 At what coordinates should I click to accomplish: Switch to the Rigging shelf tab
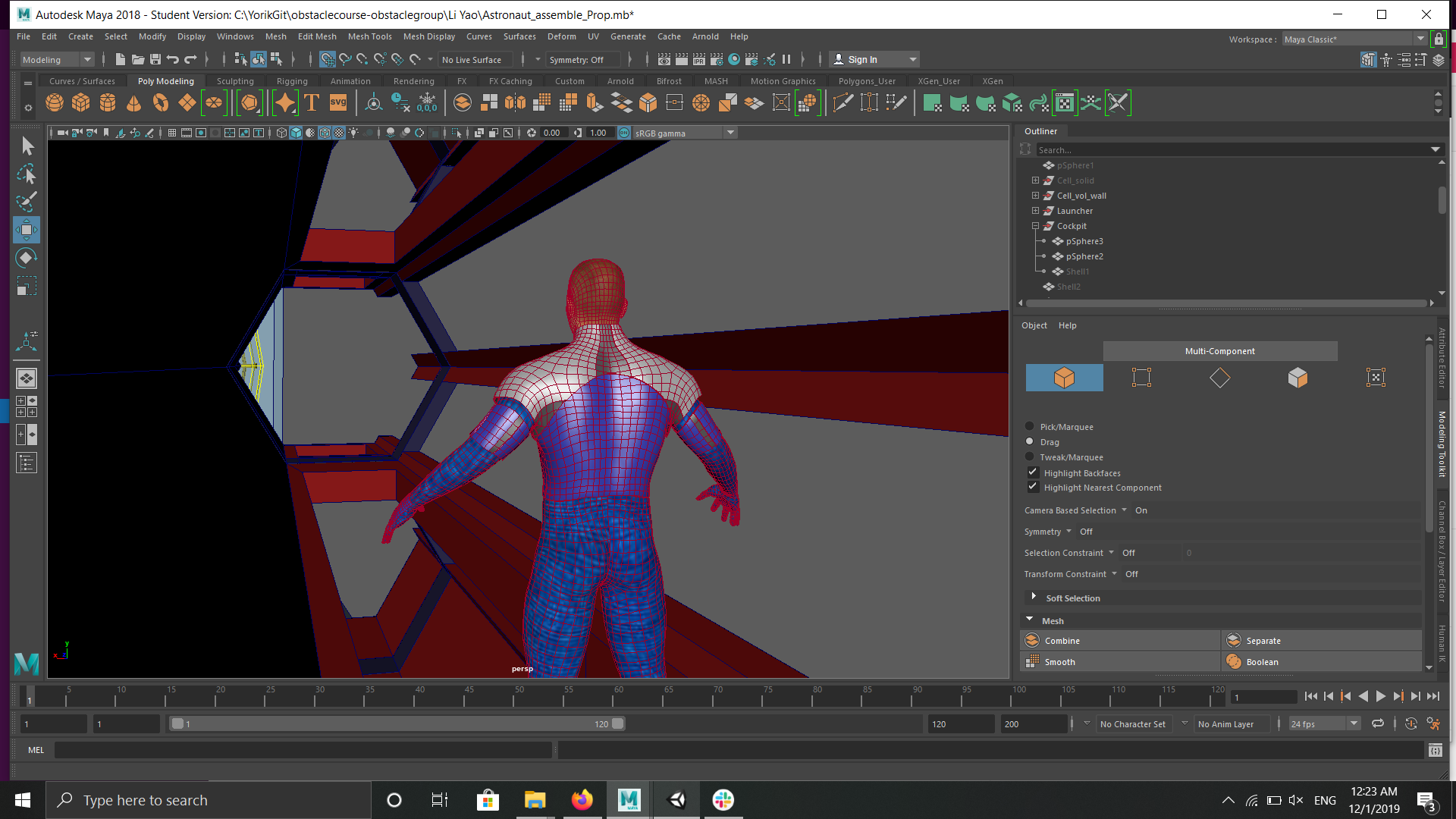click(x=292, y=81)
